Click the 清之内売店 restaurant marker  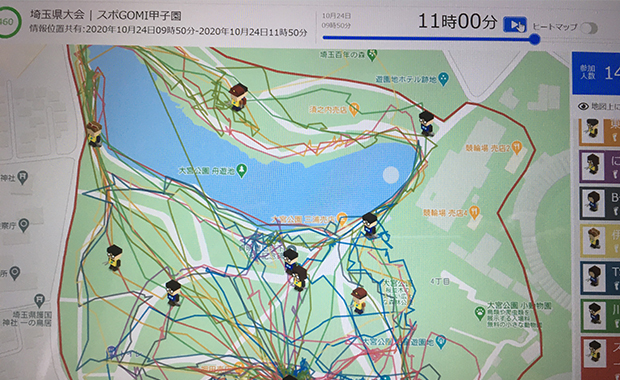354,109
